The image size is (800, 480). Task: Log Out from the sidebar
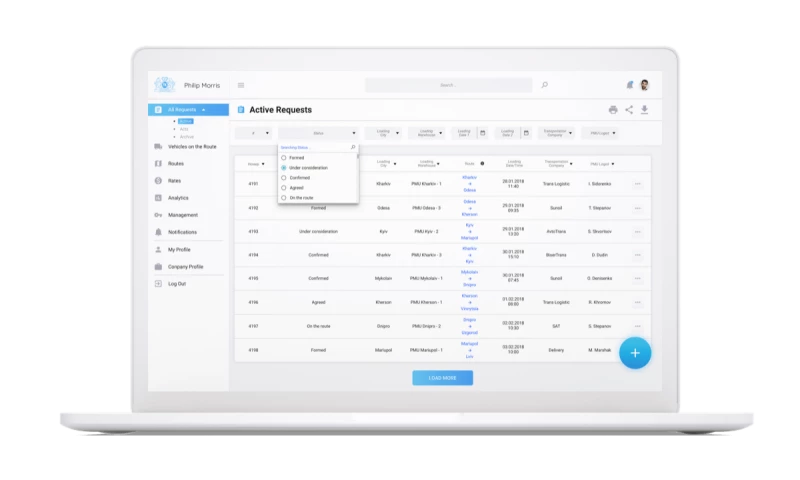[177, 284]
